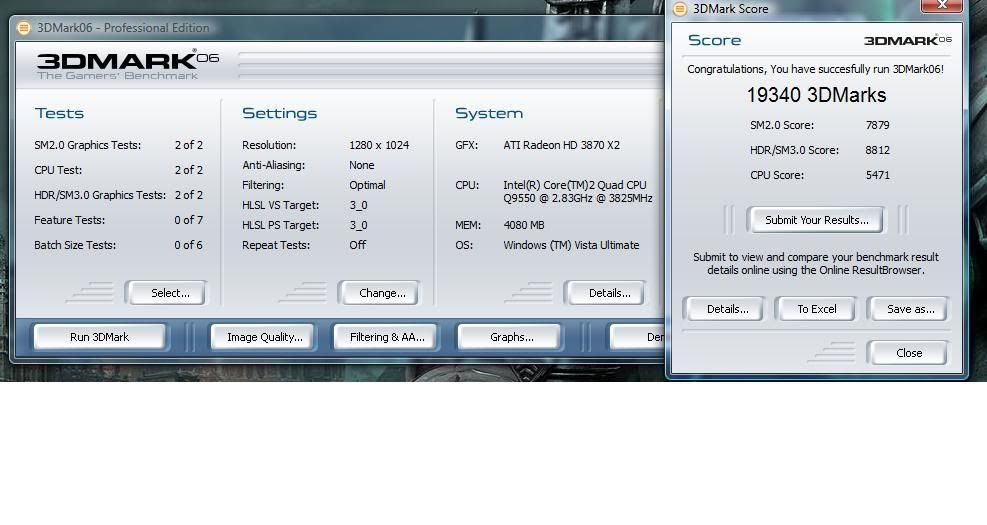987x525 pixels.
Task: Click CPU Score value 5471
Action: [877, 175]
